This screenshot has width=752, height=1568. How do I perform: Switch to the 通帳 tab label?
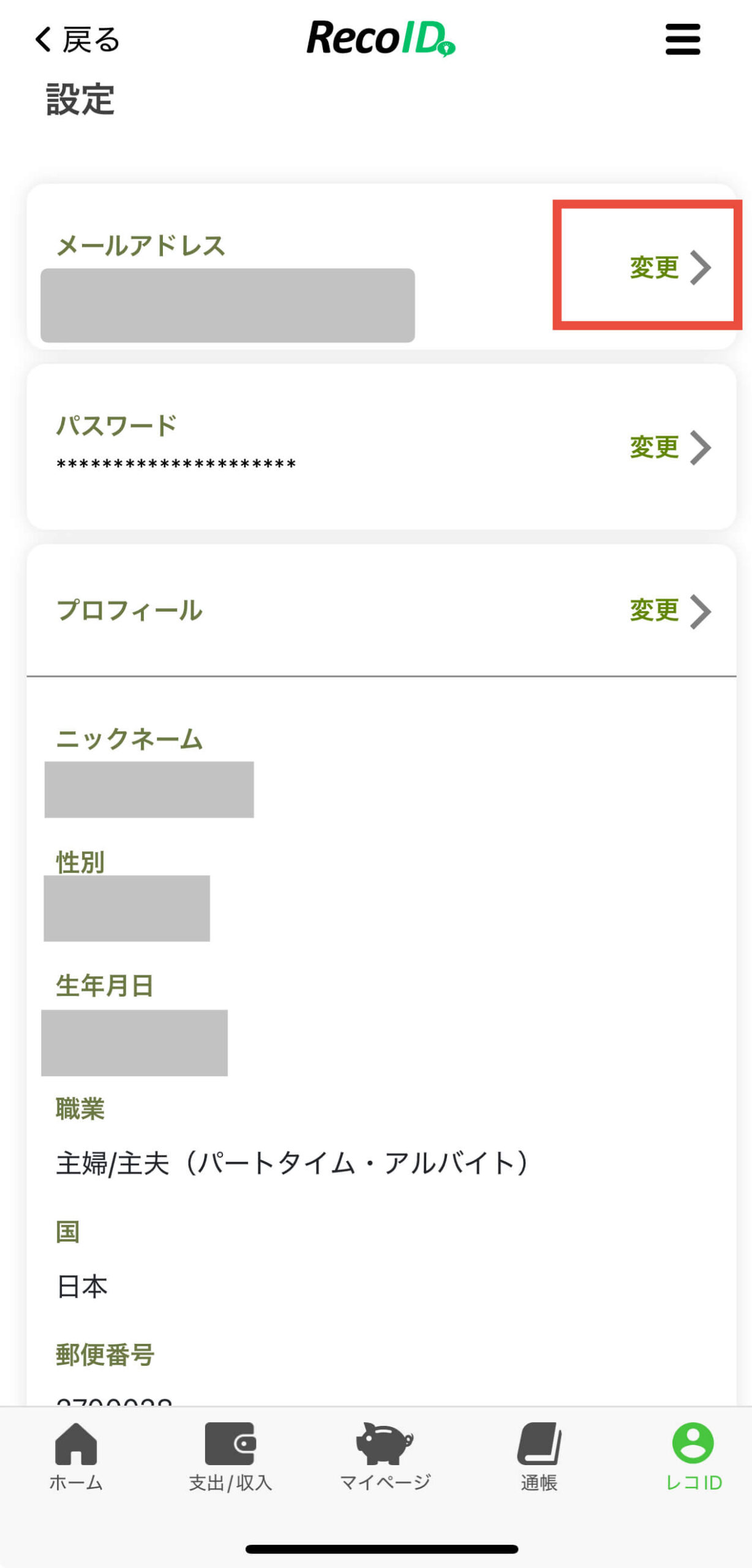pyautogui.click(x=539, y=1483)
